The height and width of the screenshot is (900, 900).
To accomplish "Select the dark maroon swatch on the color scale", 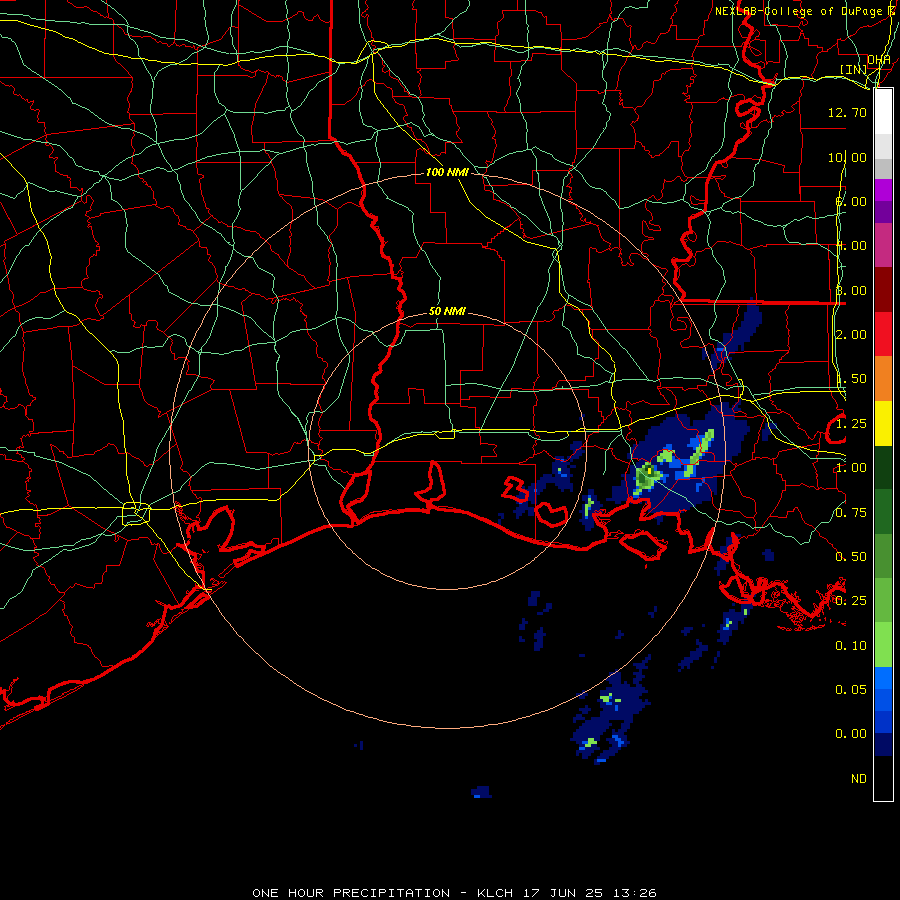I will tap(883, 290).
